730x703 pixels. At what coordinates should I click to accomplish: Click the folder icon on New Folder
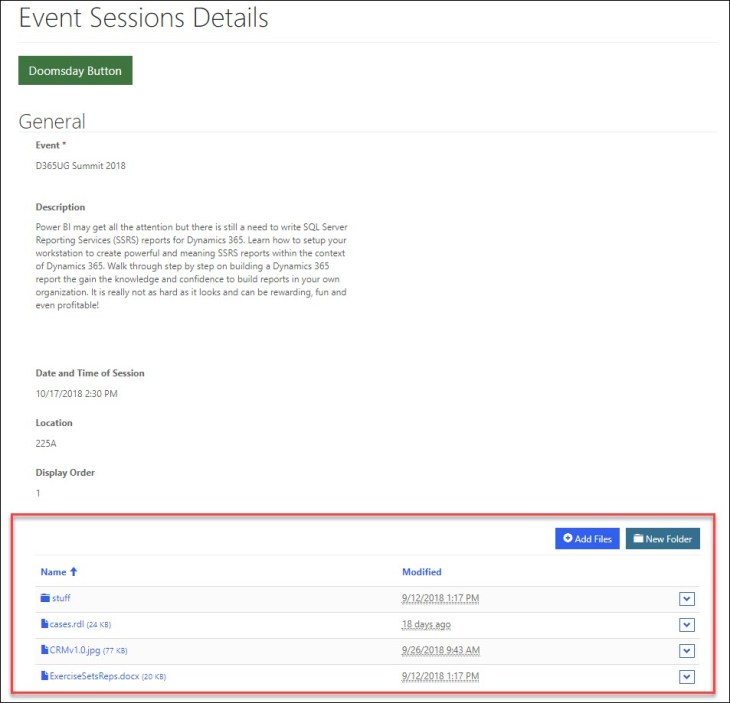(638, 538)
